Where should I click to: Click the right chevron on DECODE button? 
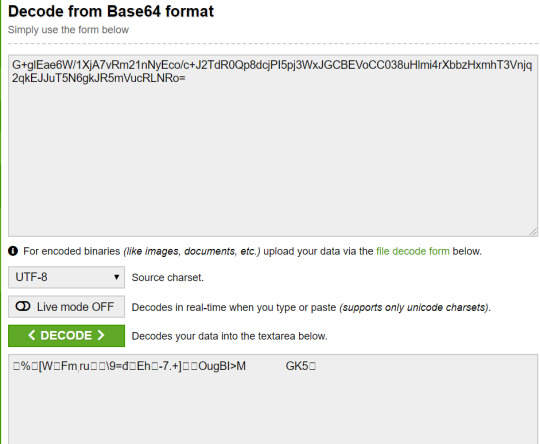101,335
